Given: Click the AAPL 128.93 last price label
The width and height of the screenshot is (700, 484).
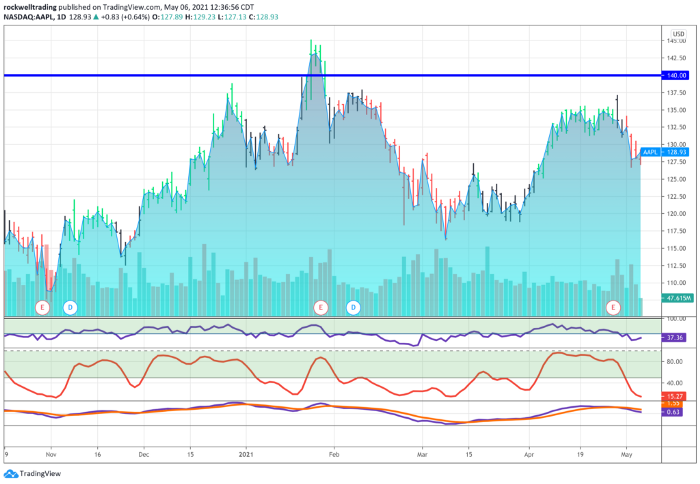Looking at the screenshot, I should pyautogui.click(x=665, y=152).
